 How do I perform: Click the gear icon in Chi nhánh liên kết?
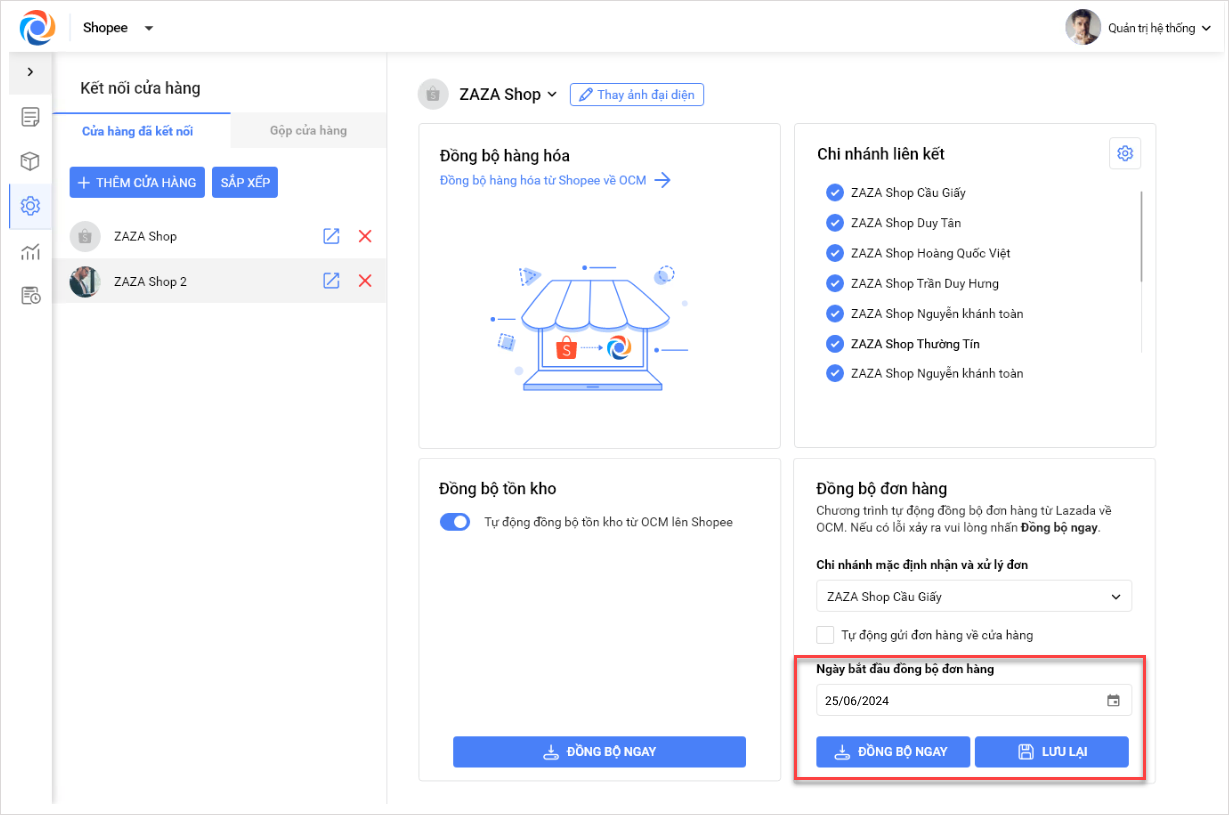tap(1125, 154)
